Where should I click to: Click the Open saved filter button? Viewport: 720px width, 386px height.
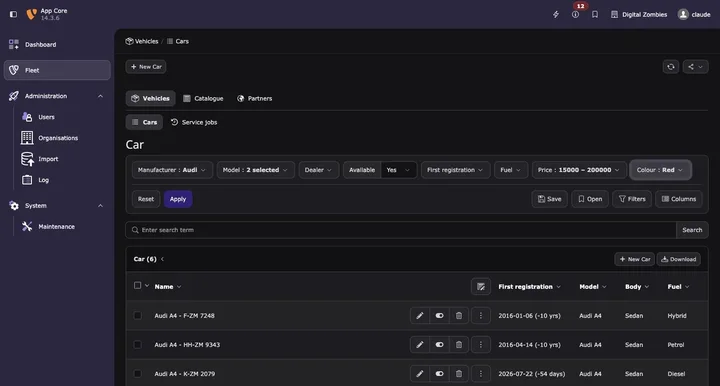pos(590,199)
